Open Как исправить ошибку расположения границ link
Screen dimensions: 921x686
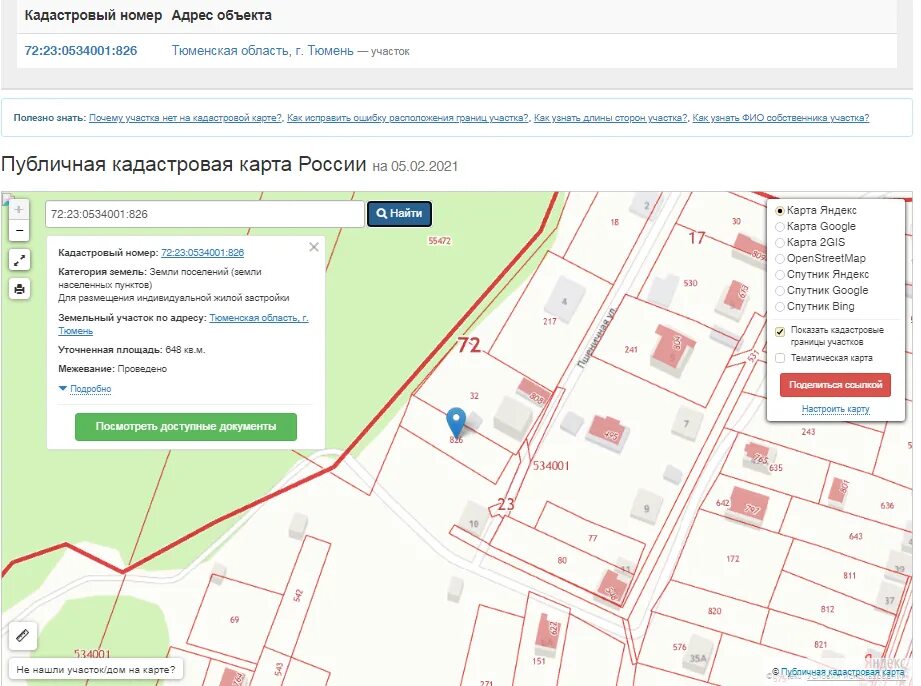click(408, 118)
